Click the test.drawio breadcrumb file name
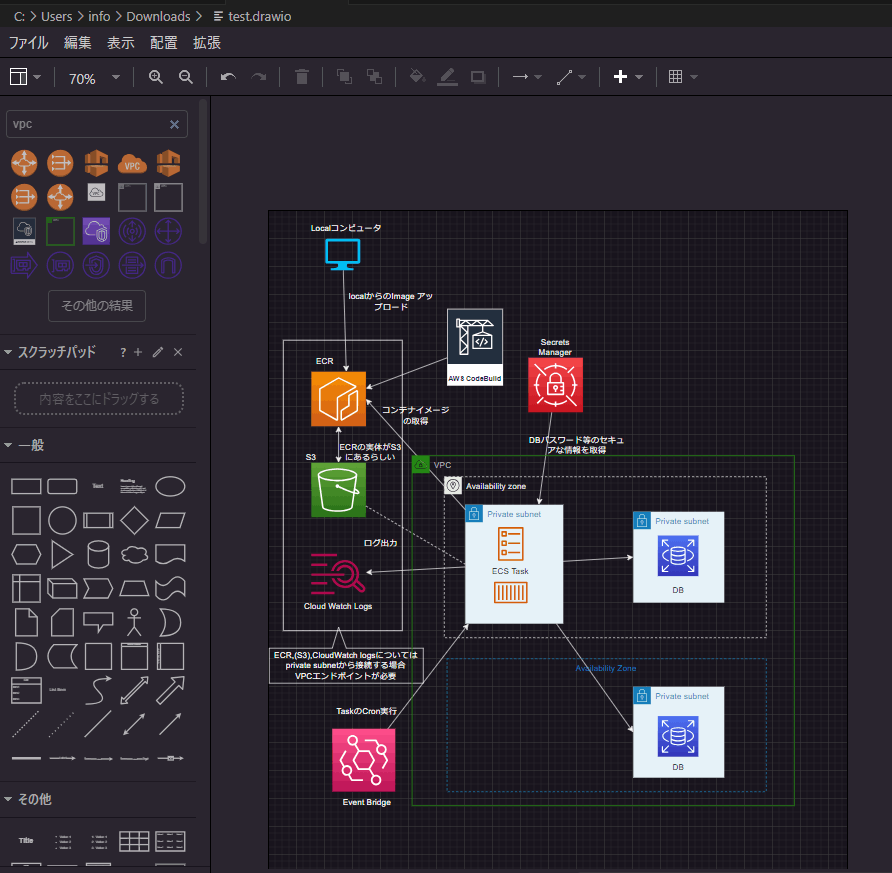892x873 pixels. tap(259, 16)
